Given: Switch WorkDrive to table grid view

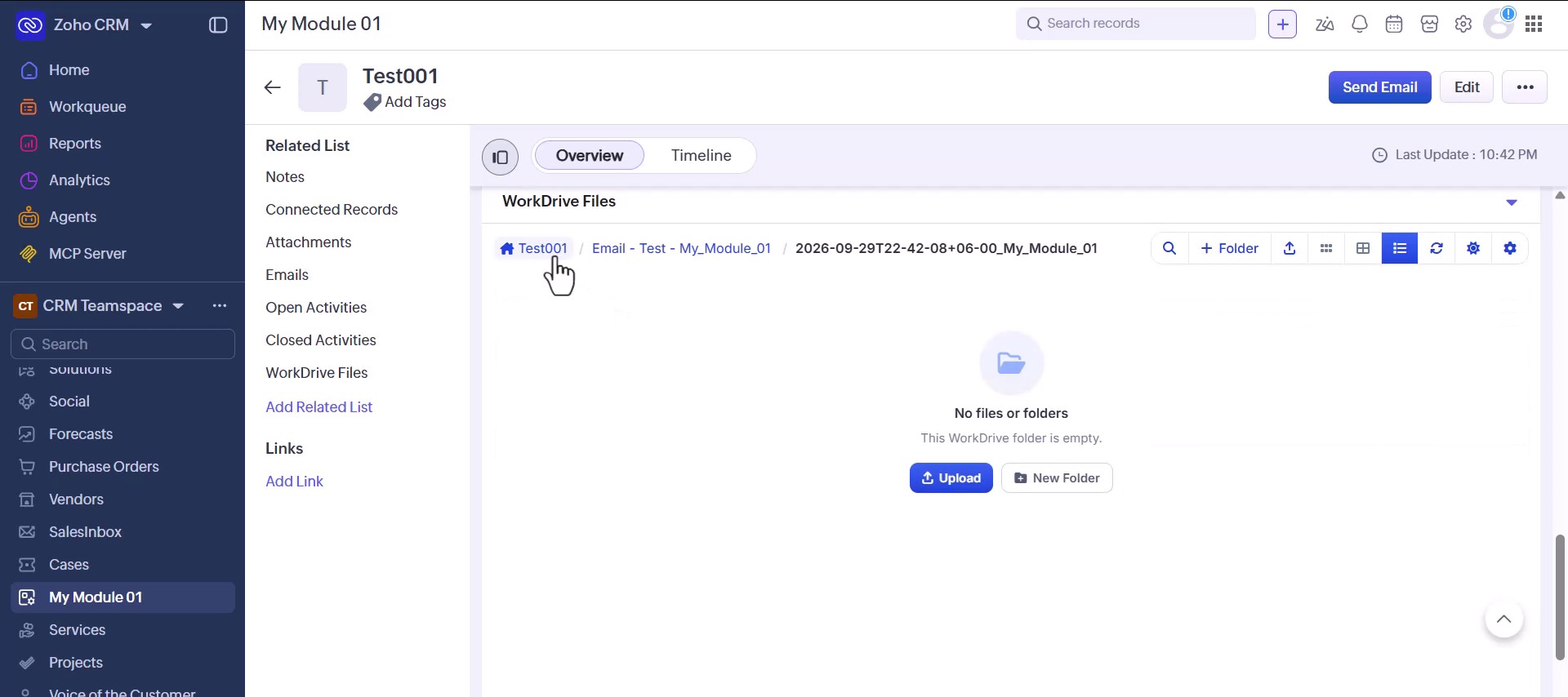Looking at the screenshot, I should (x=1363, y=248).
